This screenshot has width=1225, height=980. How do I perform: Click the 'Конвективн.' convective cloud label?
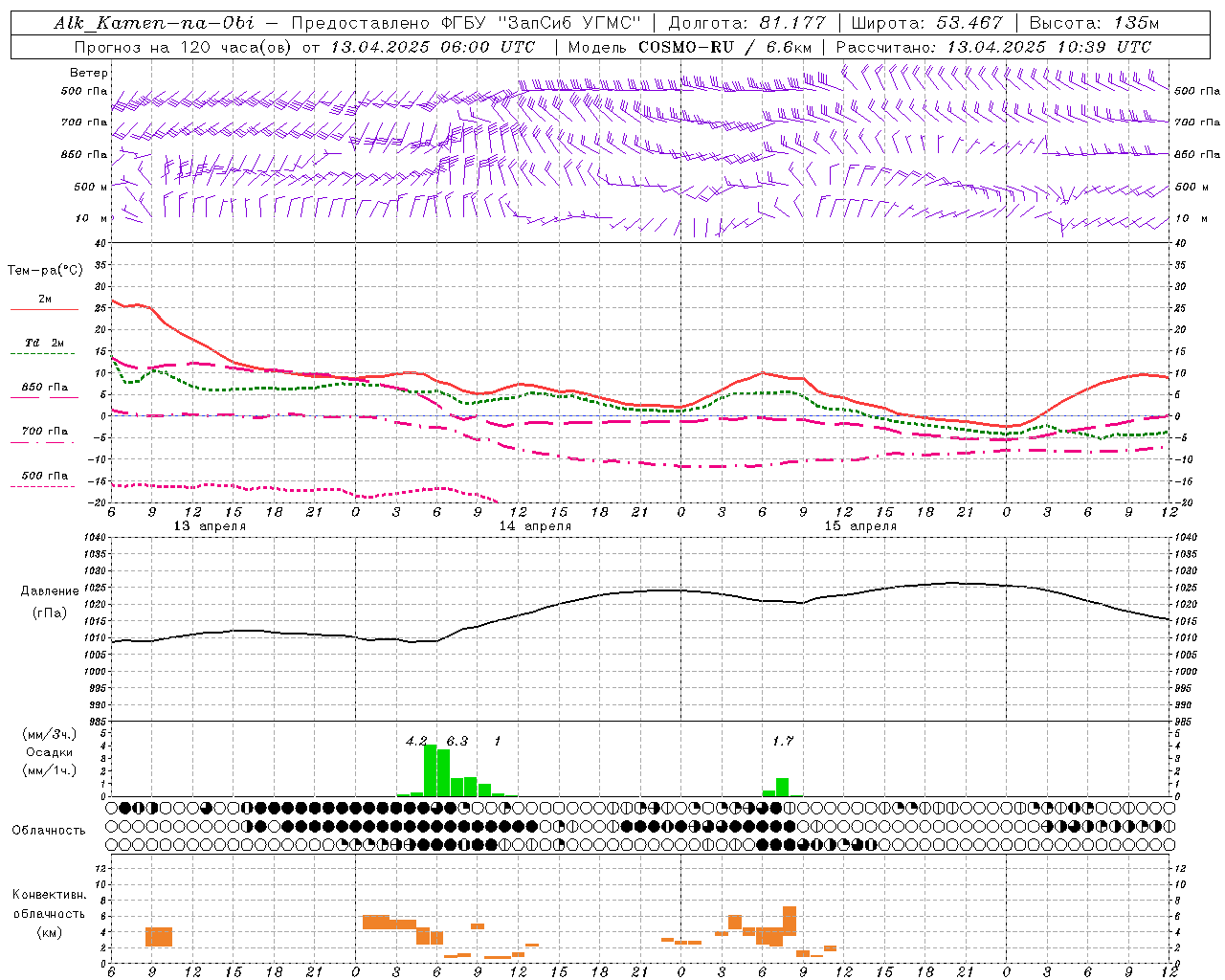point(49,895)
